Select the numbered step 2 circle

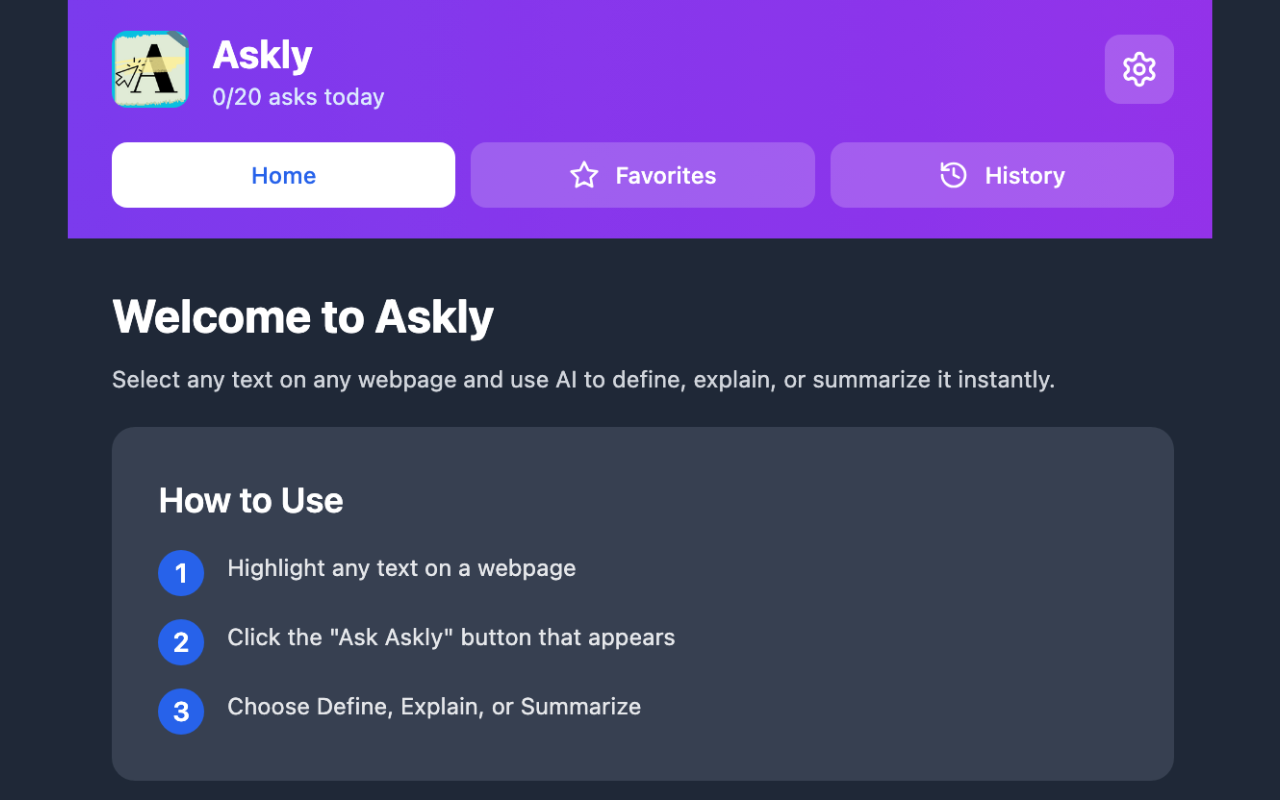pos(181,642)
